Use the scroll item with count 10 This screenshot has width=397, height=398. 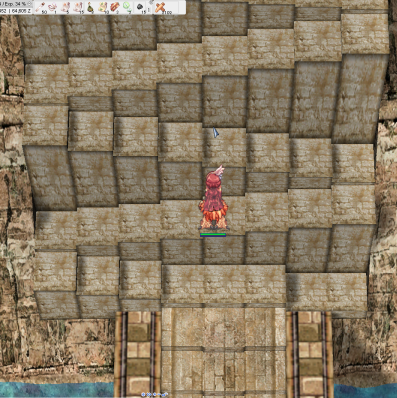(103, 7)
